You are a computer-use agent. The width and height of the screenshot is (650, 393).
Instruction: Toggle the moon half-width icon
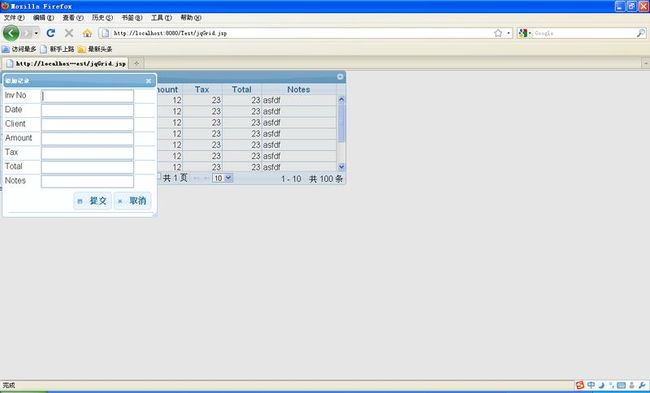pyautogui.click(x=601, y=385)
